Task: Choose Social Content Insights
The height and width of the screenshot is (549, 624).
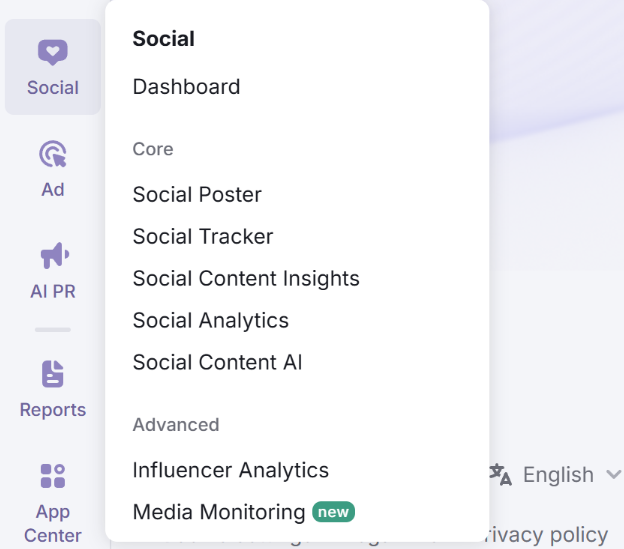Action: [x=246, y=279]
